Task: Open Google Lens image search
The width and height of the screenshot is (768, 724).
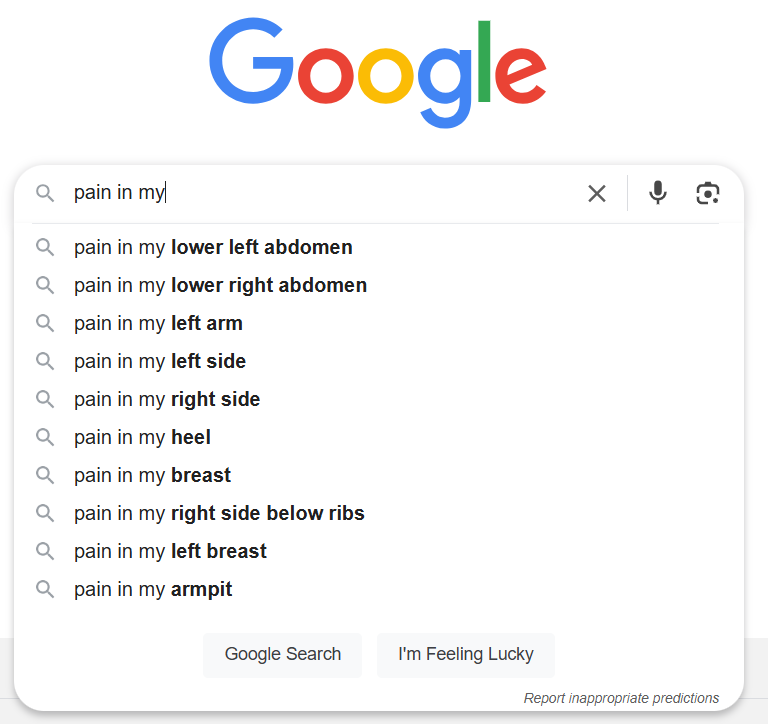Action: 708,193
